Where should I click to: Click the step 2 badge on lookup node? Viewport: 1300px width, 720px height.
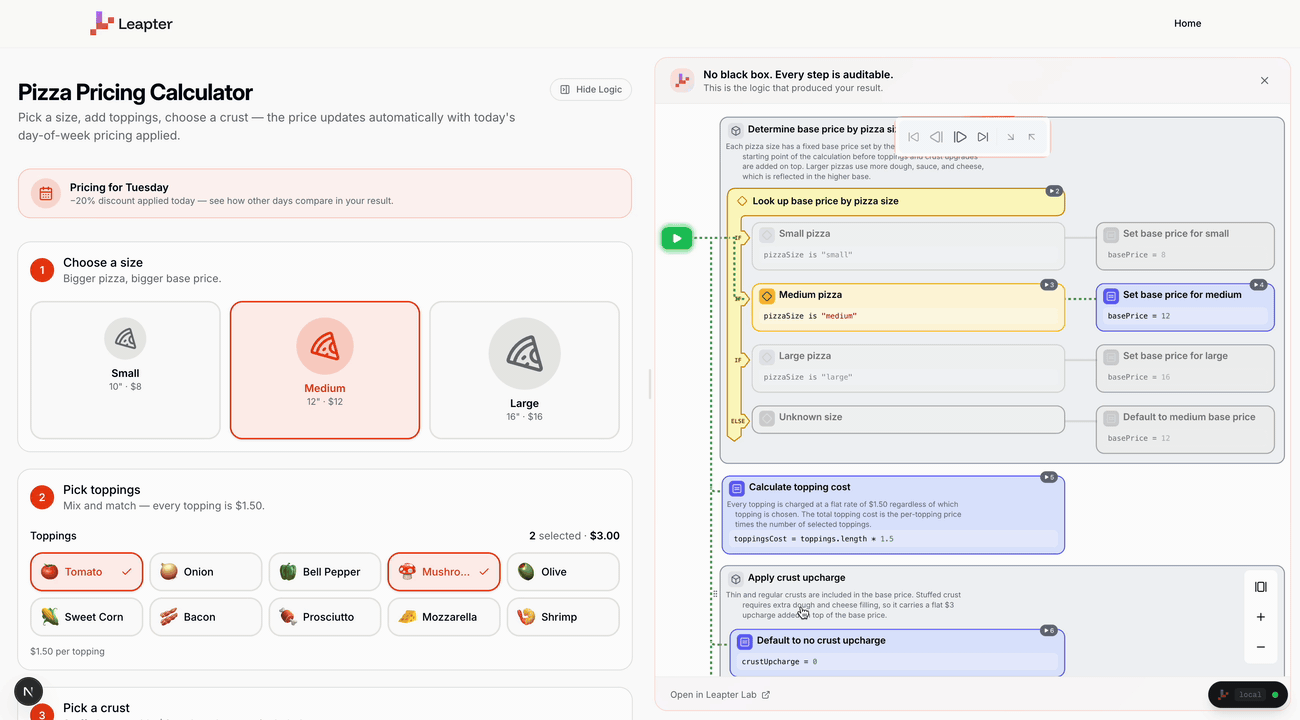click(1053, 191)
